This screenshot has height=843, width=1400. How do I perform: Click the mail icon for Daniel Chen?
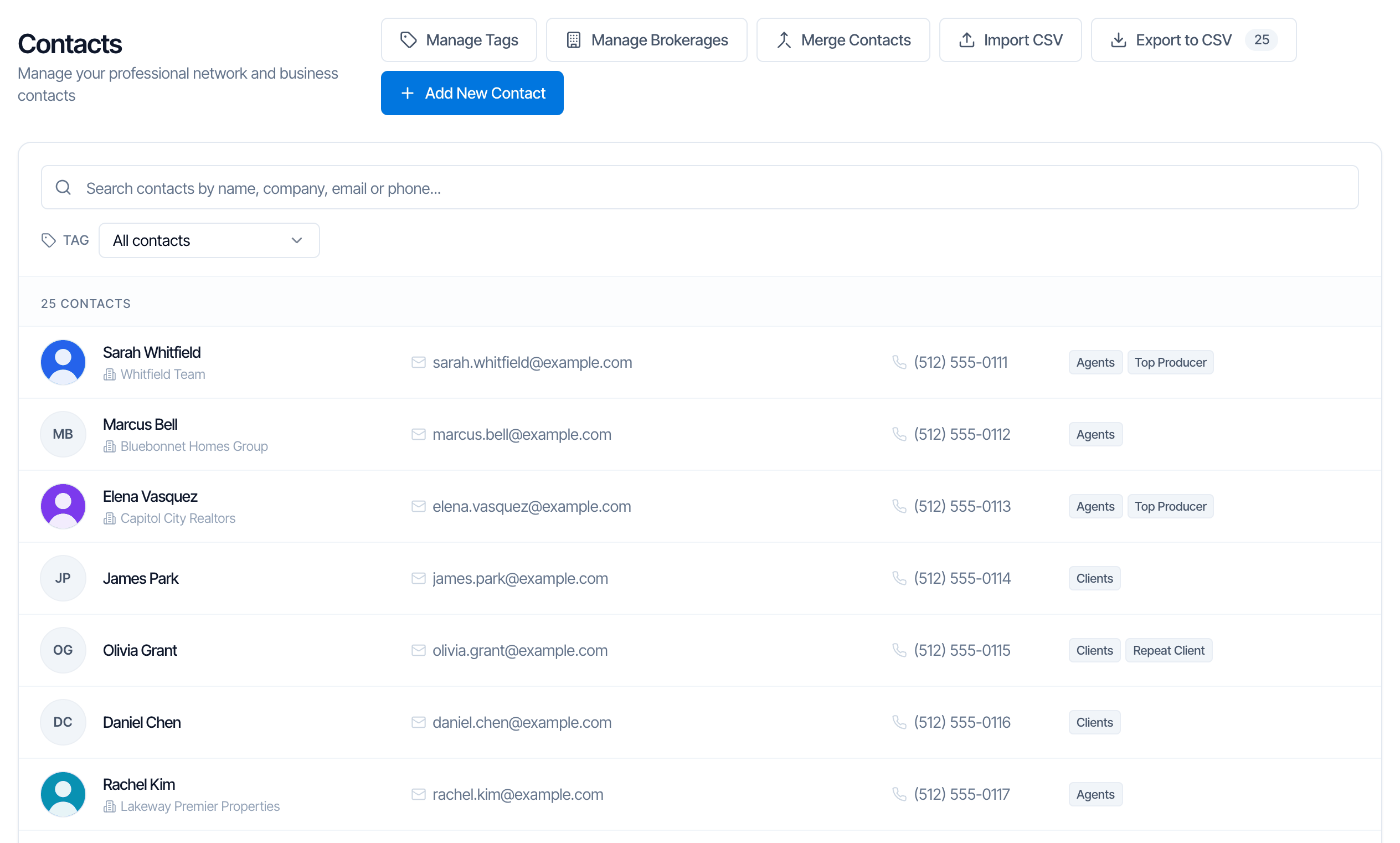coord(418,722)
